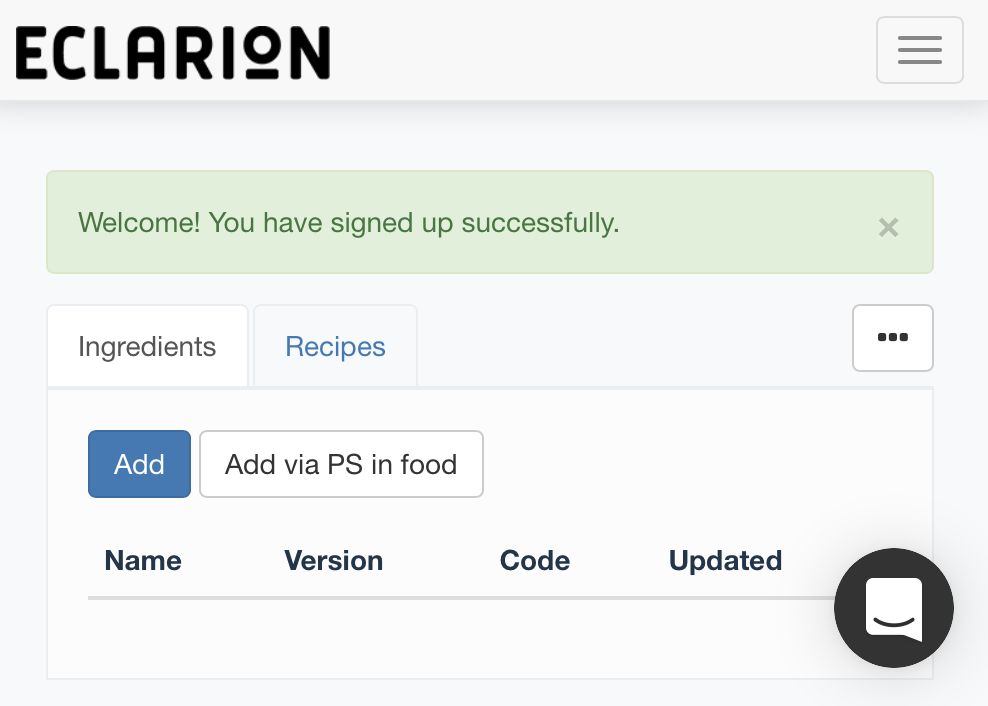Sort by the Code column header
This screenshot has width=988, height=706.
tap(534, 560)
